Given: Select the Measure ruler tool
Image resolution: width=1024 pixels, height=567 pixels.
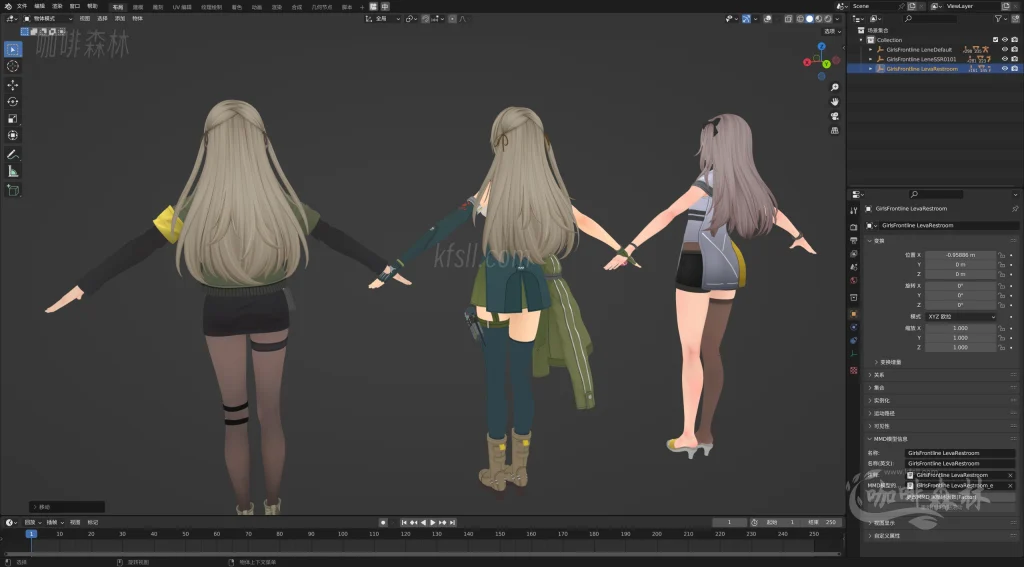Looking at the screenshot, I should (x=12, y=171).
